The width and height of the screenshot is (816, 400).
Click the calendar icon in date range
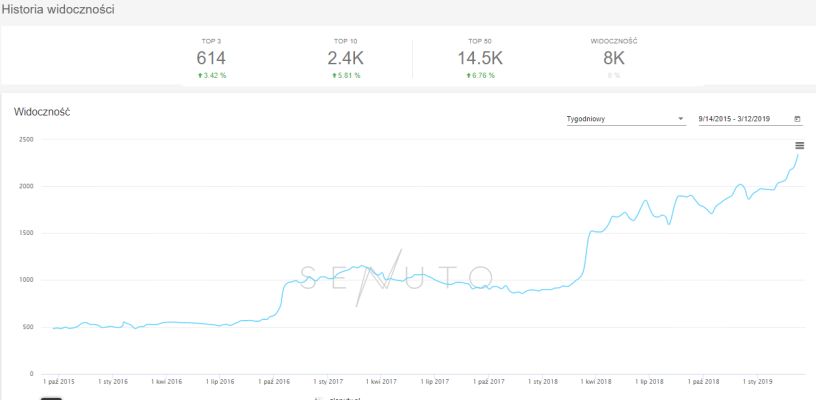[797, 119]
